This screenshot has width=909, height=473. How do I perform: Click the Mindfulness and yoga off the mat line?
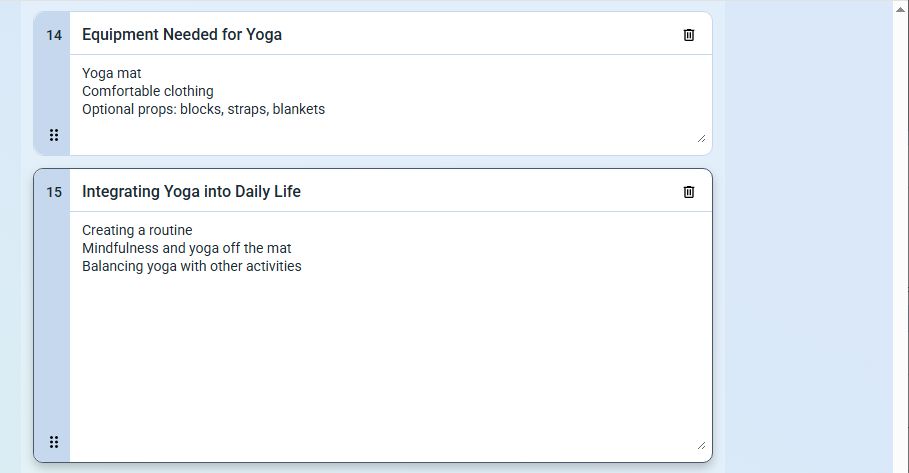(187, 249)
